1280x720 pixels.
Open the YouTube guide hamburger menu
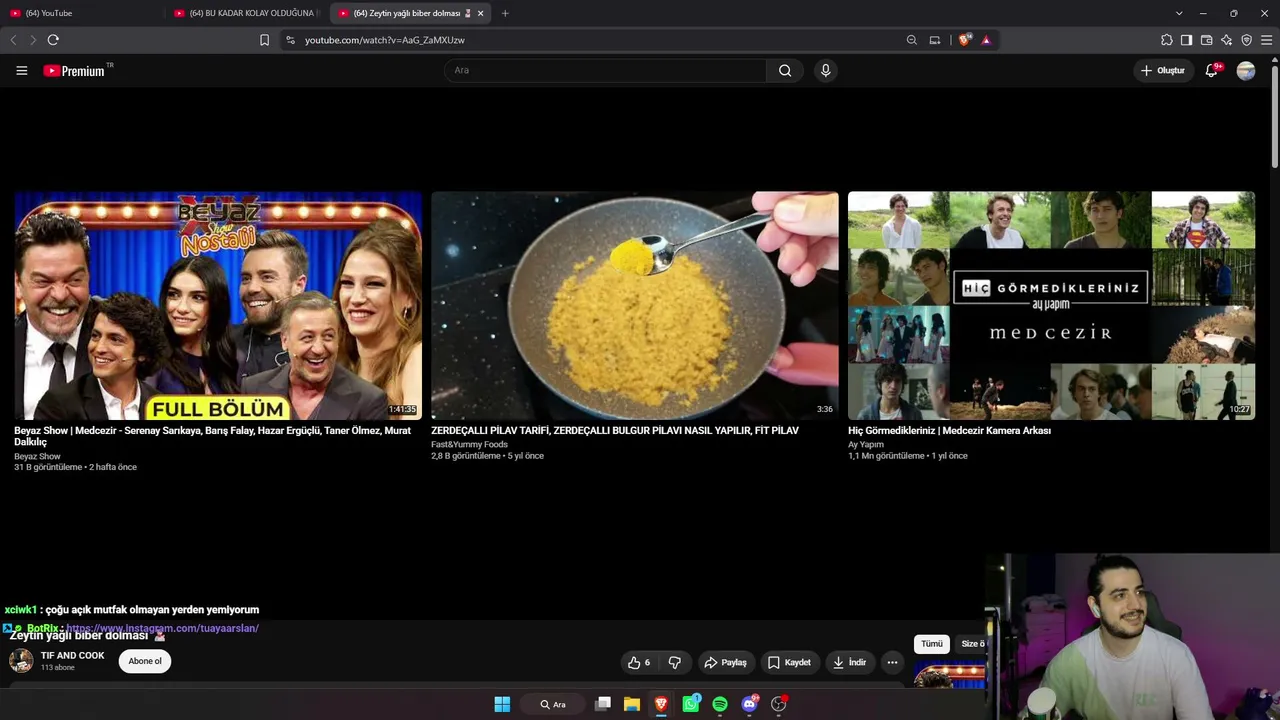pos(21,70)
